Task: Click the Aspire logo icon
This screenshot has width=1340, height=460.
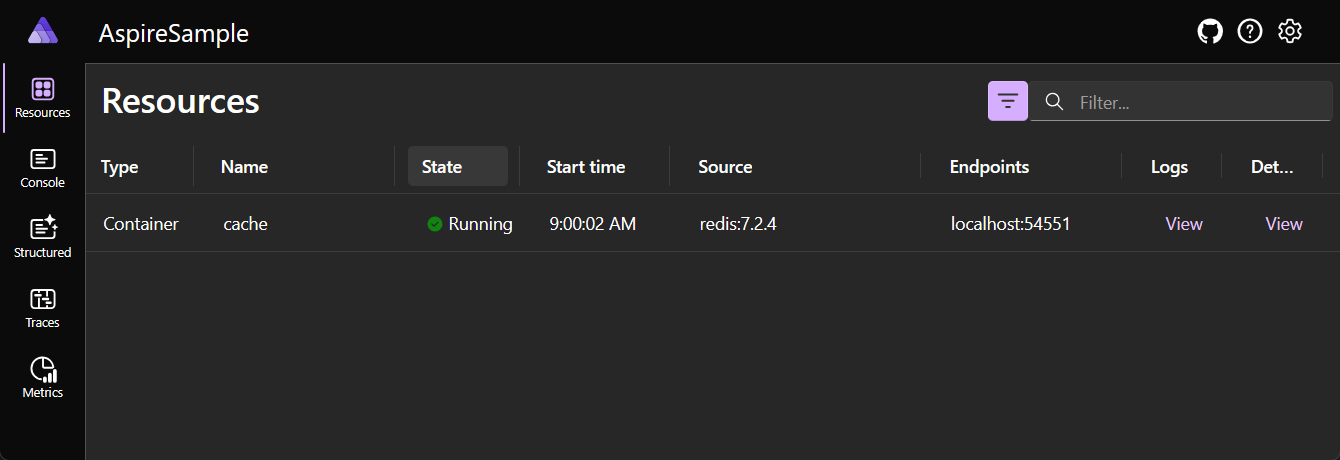Action: [43, 31]
